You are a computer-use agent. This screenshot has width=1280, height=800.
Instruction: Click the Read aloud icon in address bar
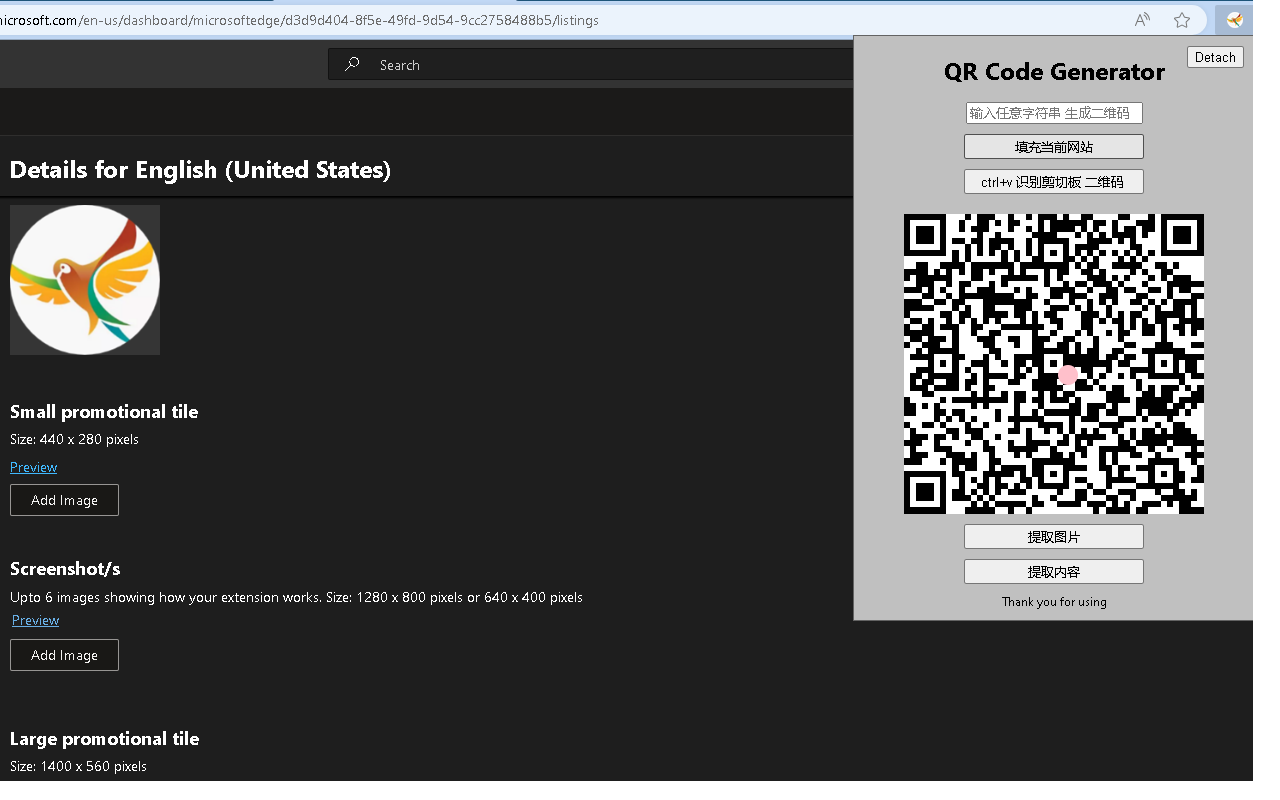tap(1142, 20)
